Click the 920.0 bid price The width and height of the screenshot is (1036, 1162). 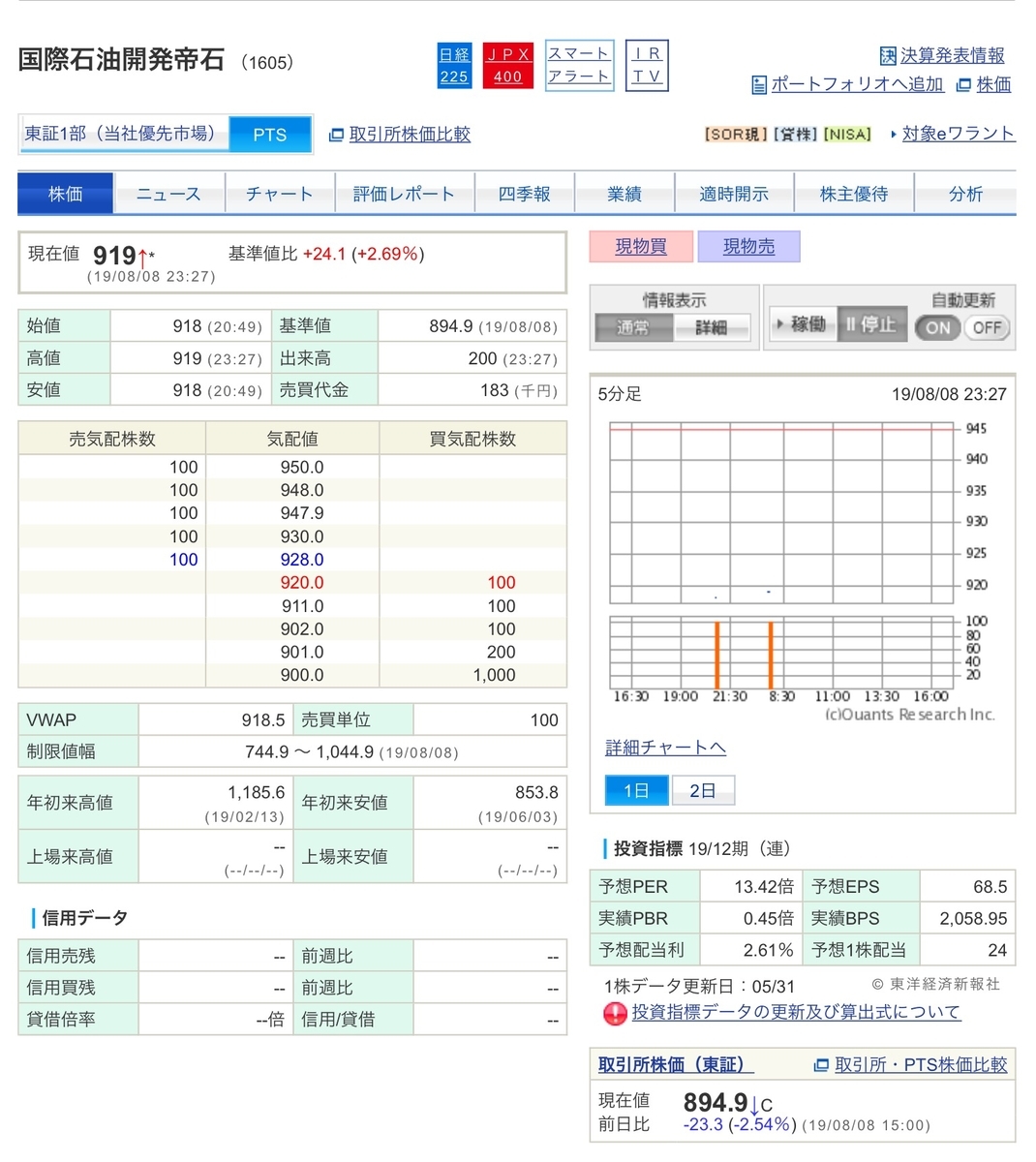click(x=302, y=583)
